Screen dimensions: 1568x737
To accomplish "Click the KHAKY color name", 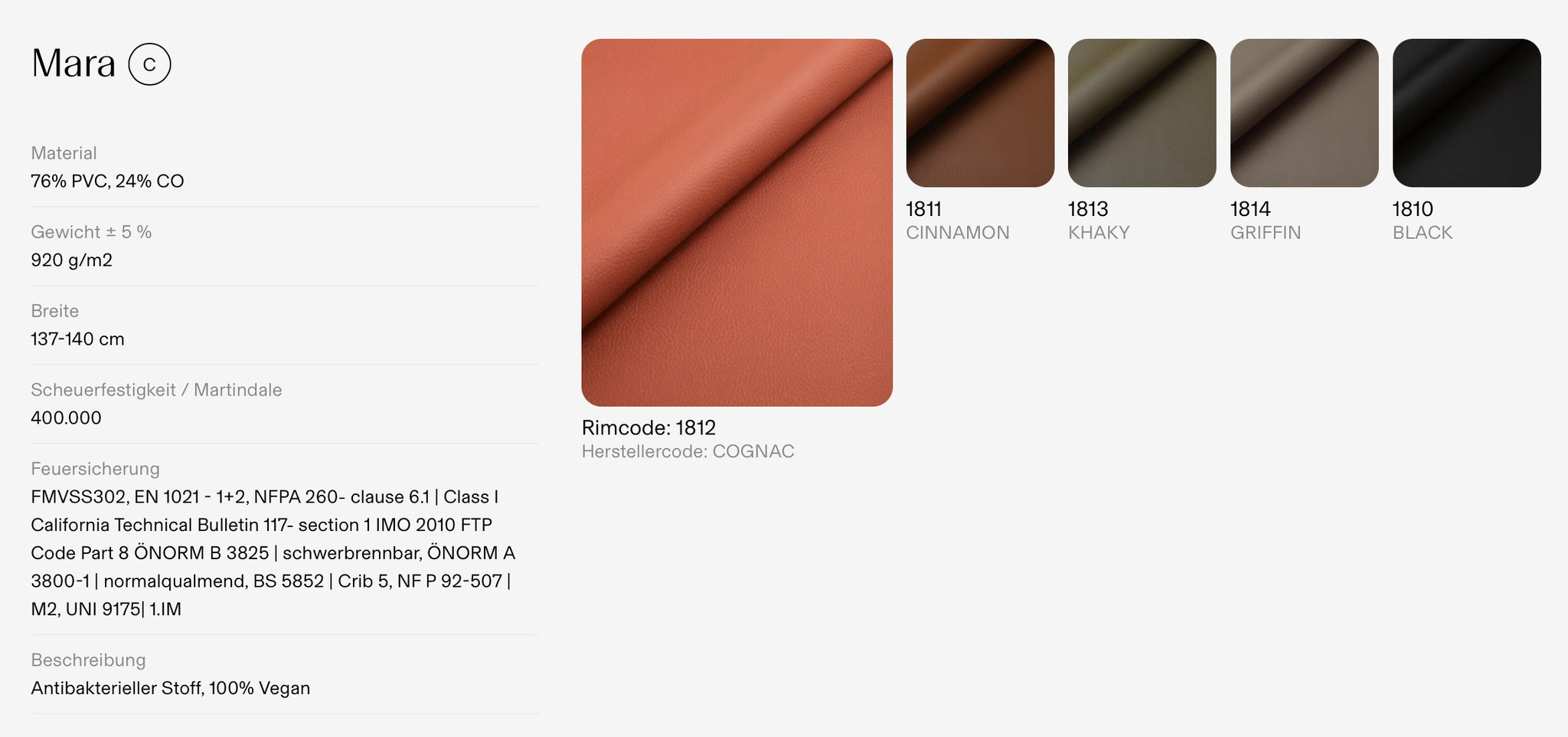I will point(1099,233).
